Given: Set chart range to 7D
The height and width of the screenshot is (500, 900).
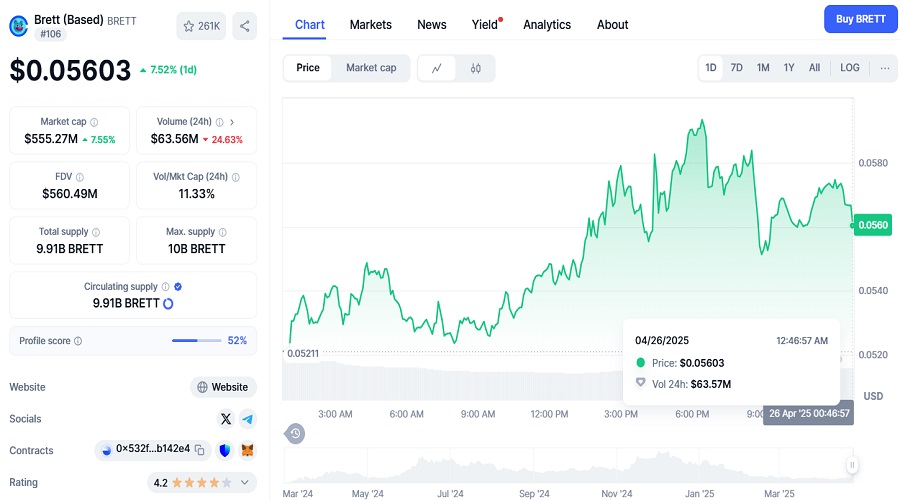Looking at the screenshot, I should (736, 68).
